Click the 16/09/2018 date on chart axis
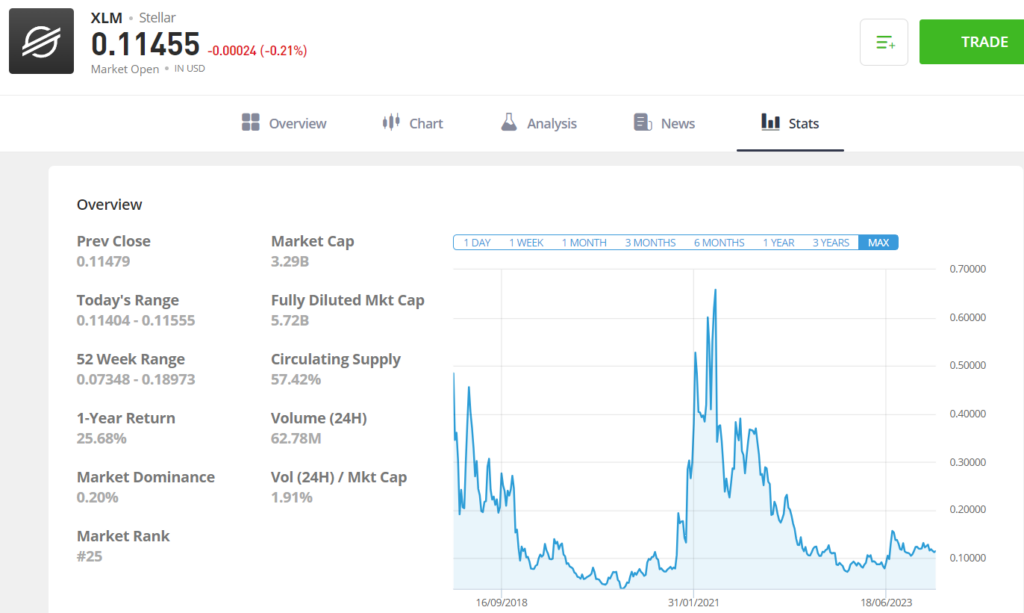Viewport: 1024px width, 613px height. pos(502,603)
